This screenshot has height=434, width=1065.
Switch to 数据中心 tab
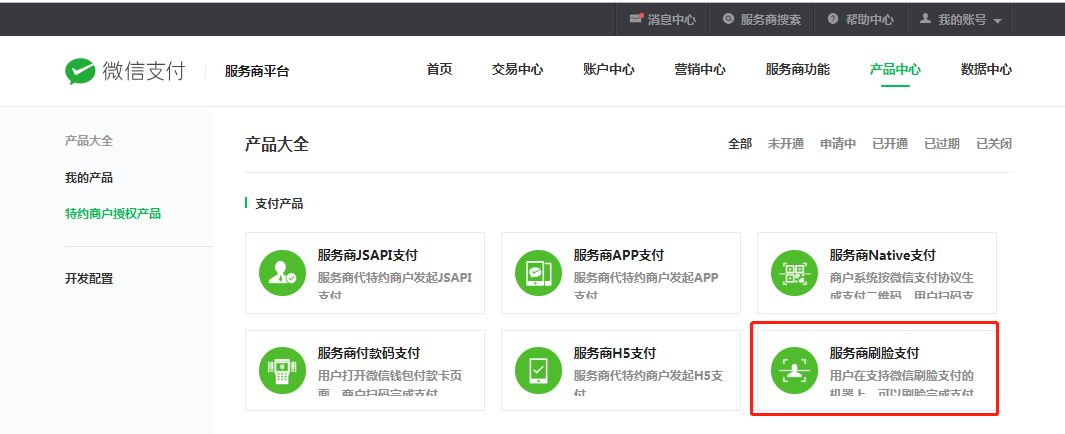point(986,69)
